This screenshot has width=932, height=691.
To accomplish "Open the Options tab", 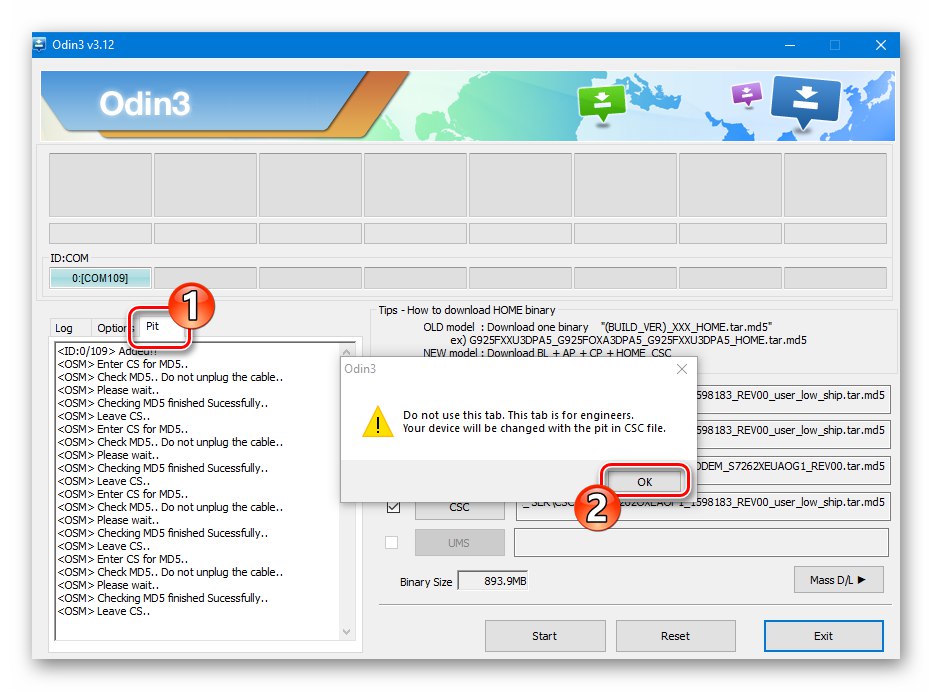I will pos(113,328).
